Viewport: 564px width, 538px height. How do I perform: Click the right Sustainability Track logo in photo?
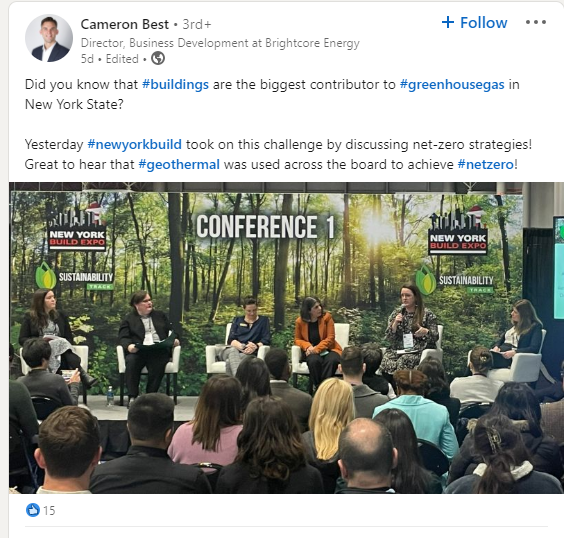point(455,280)
